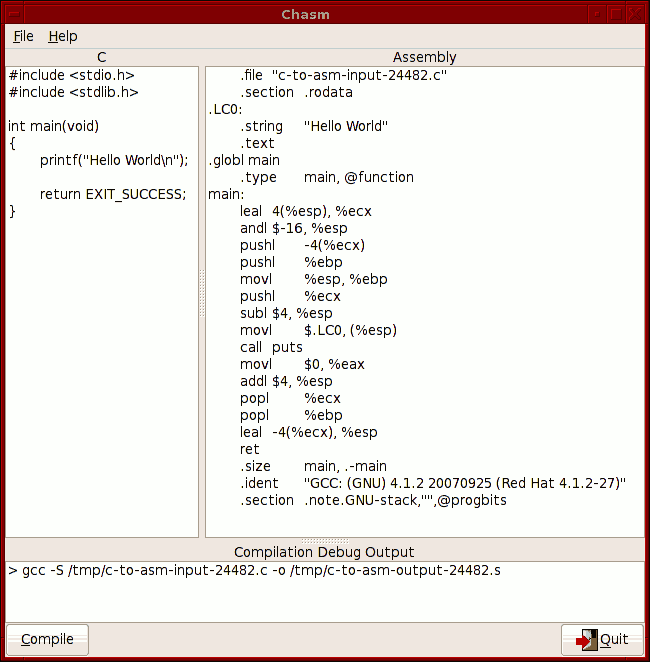
Task: Click the 'pushl -4(%ecx)' instruction
Action: point(303,245)
